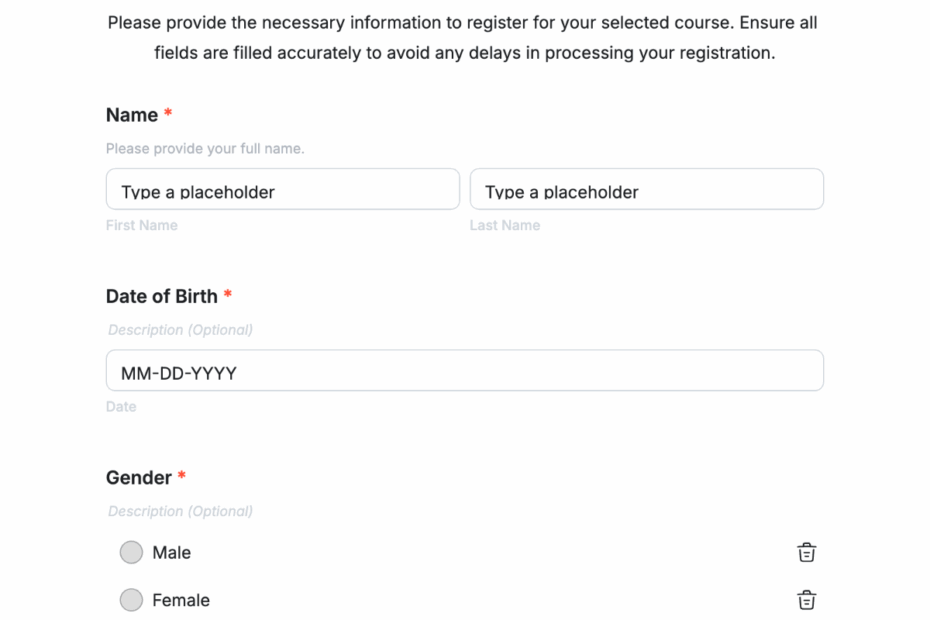Click the Male option label text
Viewport: 930px width, 620px height.
tap(171, 552)
